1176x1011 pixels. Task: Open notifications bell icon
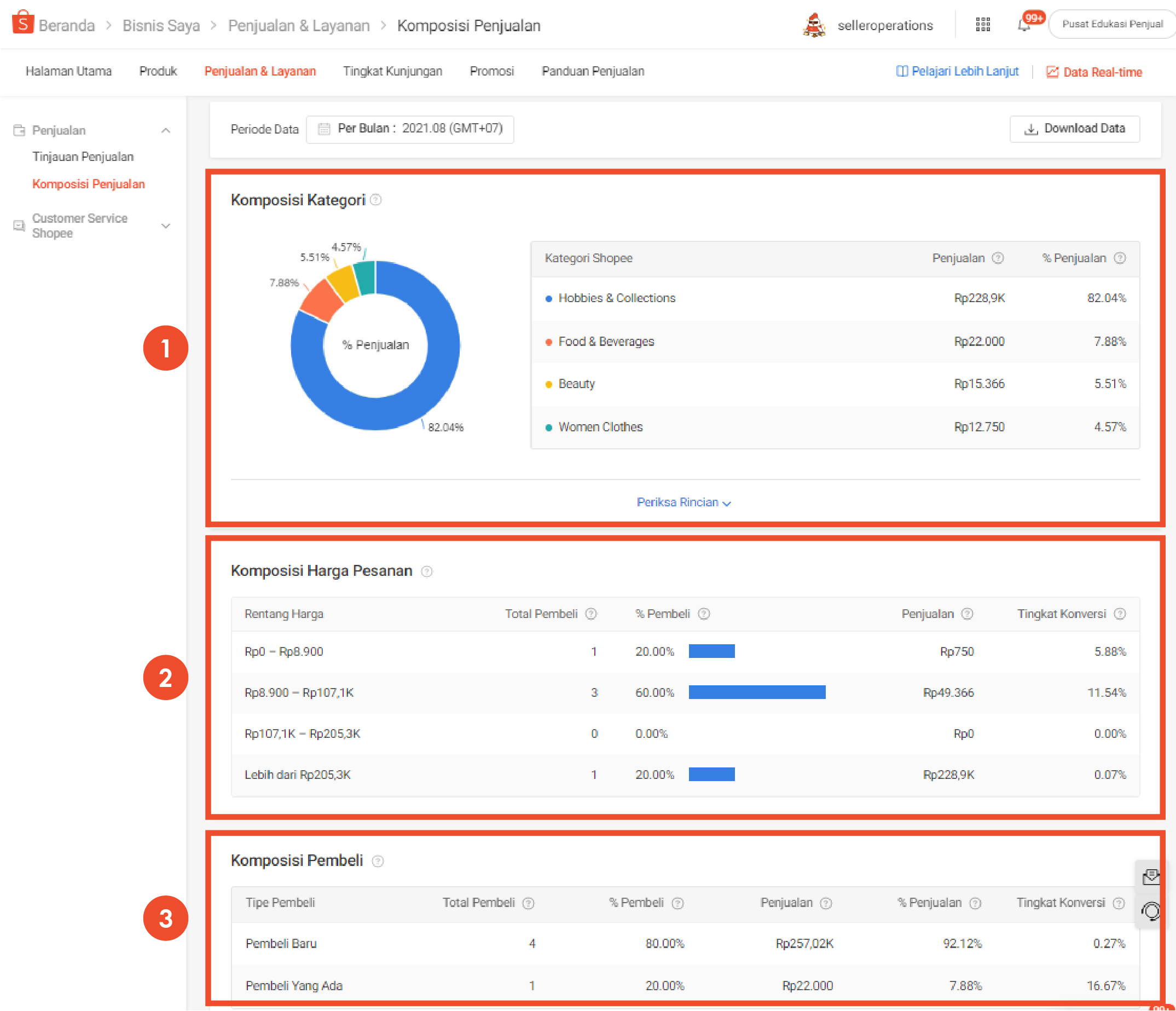[x=1023, y=26]
